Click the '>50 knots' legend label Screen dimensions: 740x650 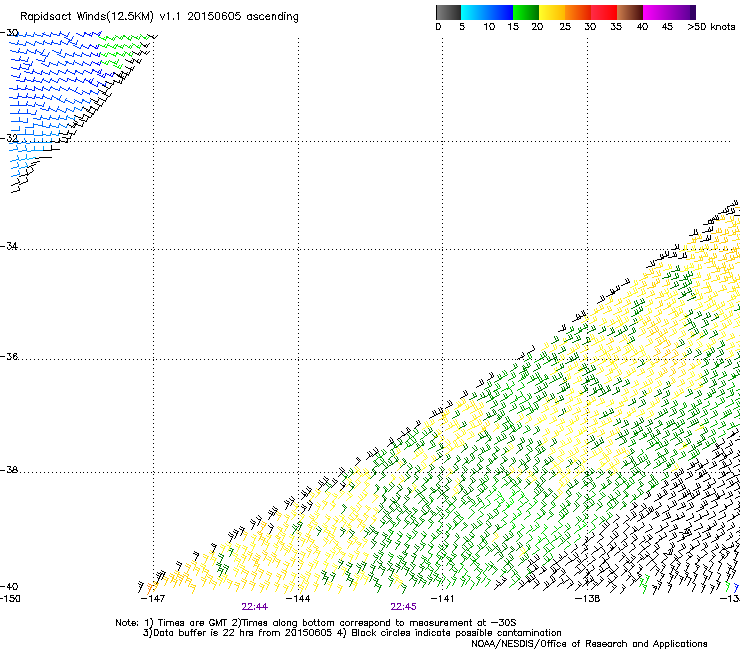(711, 27)
